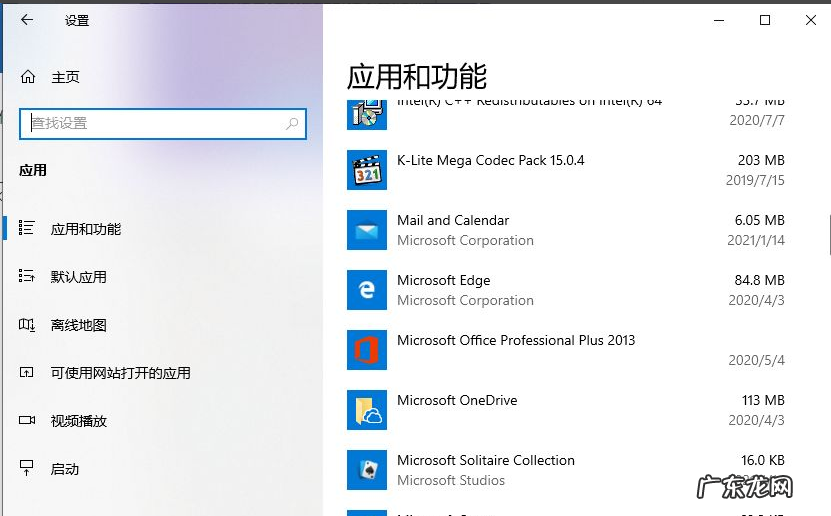Screen dimensions: 831x516
Task: Click the 启动 startup icon
Action: (26, 468)
